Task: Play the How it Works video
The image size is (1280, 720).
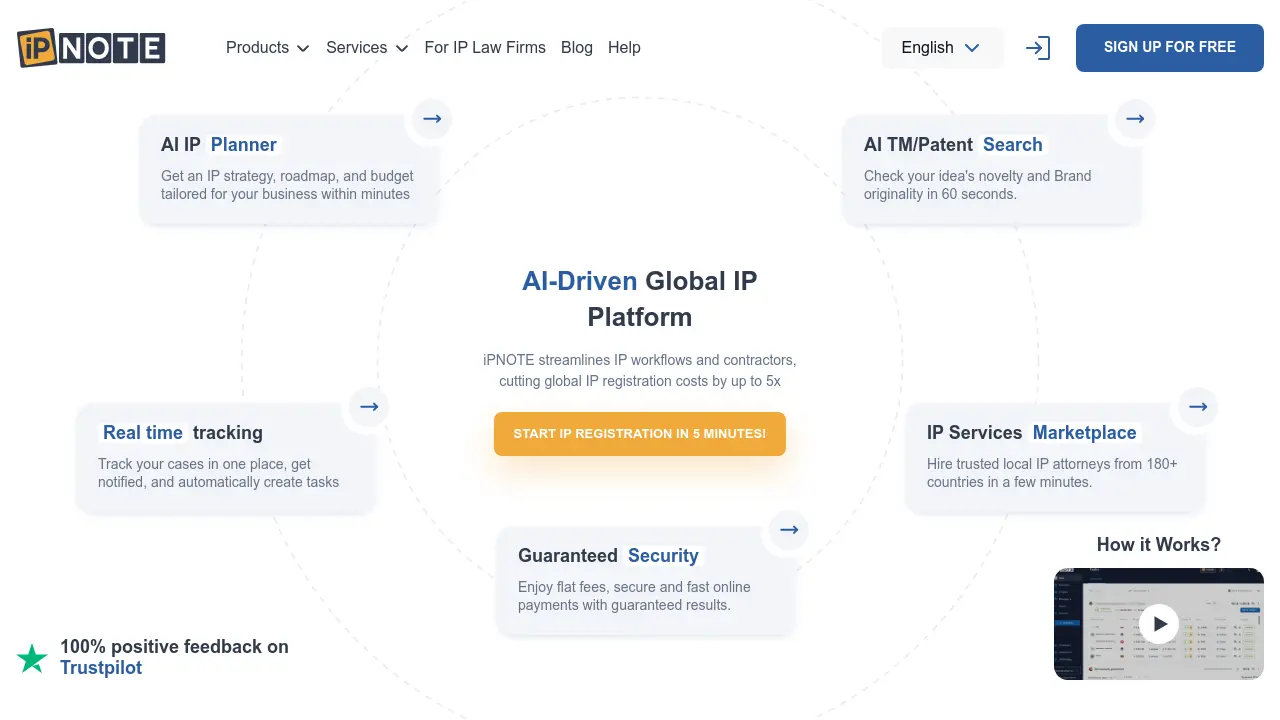Action: [1159, 624]
